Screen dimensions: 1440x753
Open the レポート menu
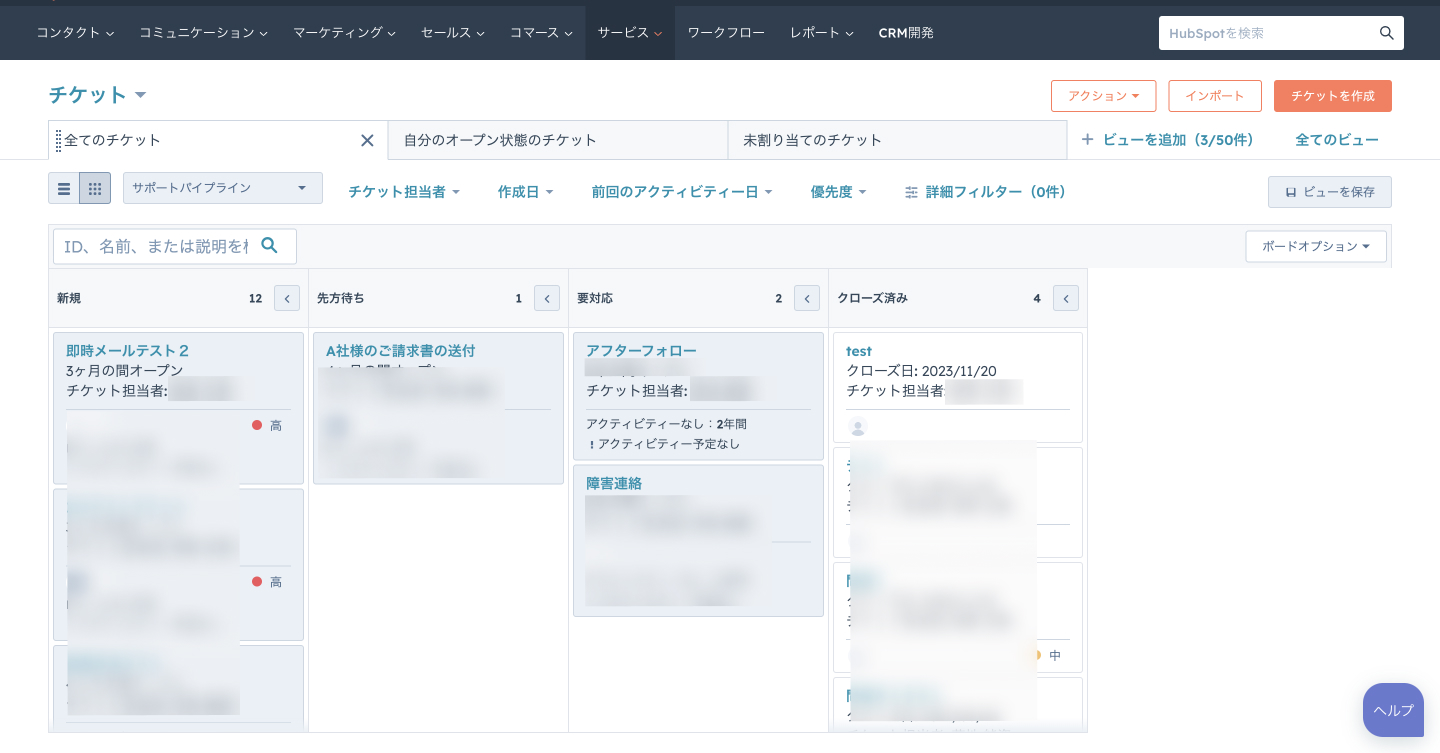pyautogui.click(x=822, y=33)
